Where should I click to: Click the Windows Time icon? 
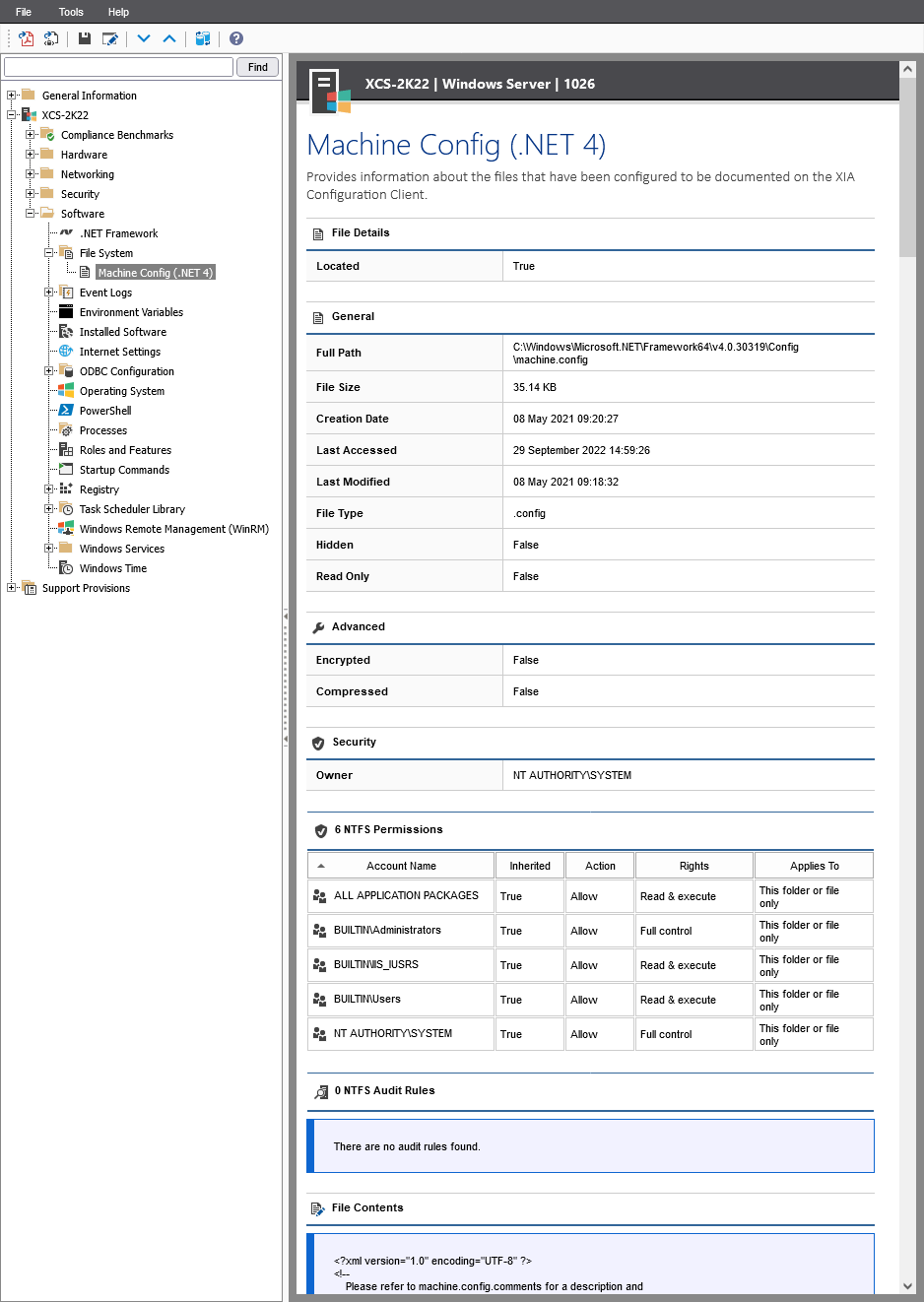coord(66,568)
